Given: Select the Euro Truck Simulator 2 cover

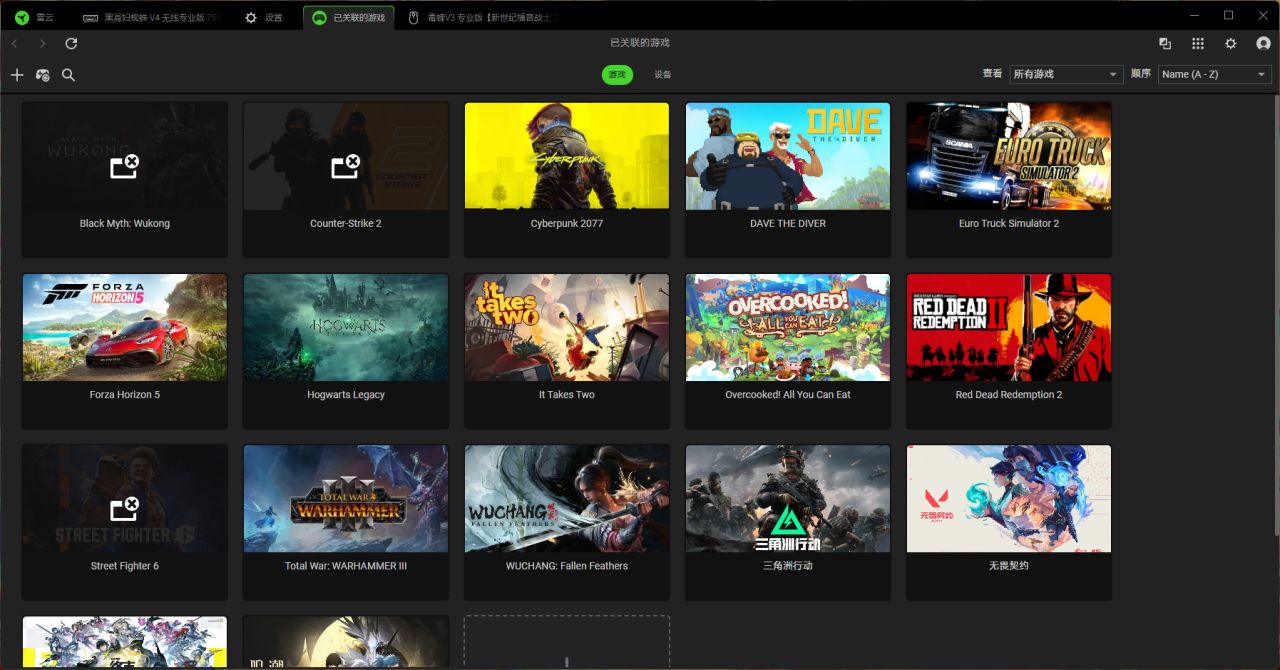Looking at the screenshot, I should click(1009, 155).
